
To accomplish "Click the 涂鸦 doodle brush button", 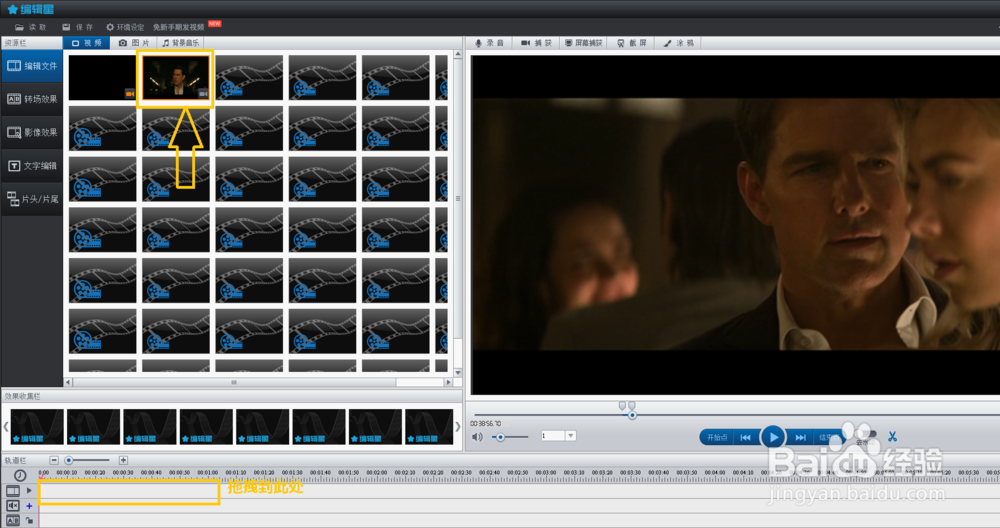I will coord(679,43).
